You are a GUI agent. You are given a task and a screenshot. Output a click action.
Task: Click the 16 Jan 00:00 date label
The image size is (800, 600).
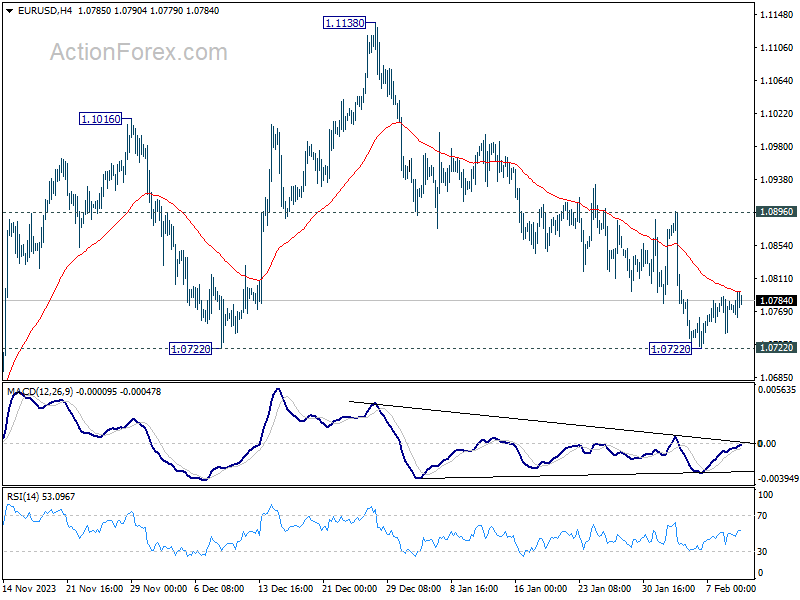[x=540, y=588]
